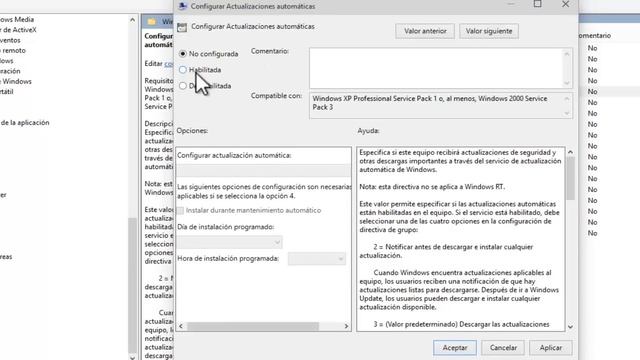Maximize the Configurar Actualizaciones dialog

[538, 4]
